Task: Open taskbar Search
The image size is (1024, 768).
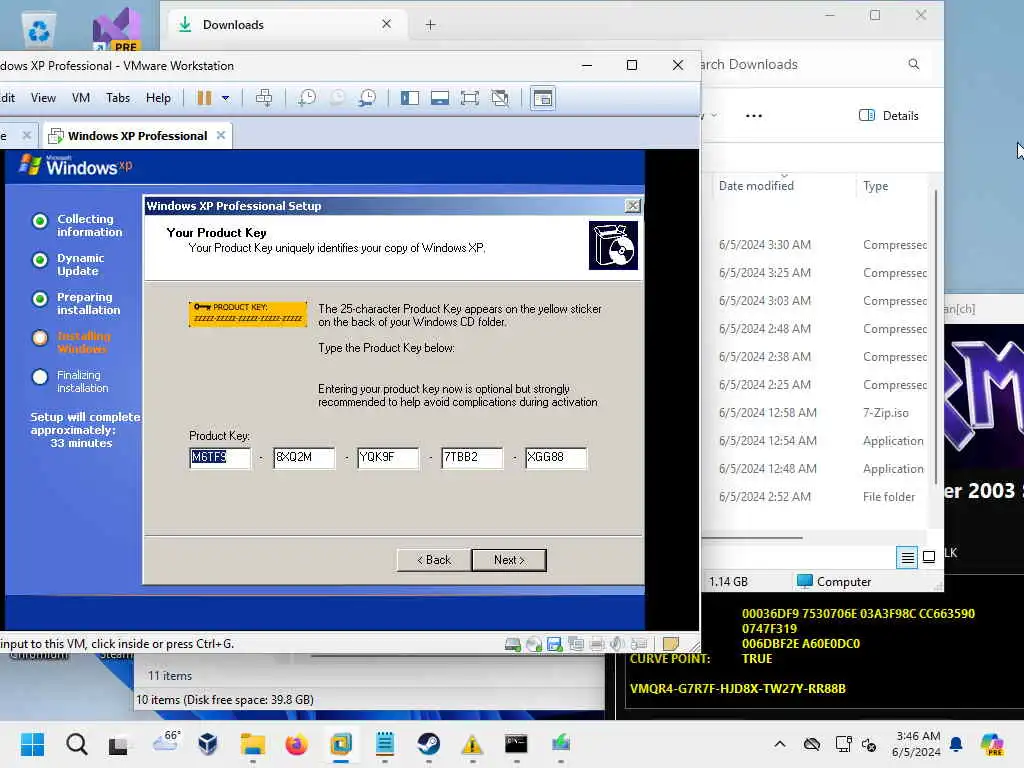Action: pos(76,744)
